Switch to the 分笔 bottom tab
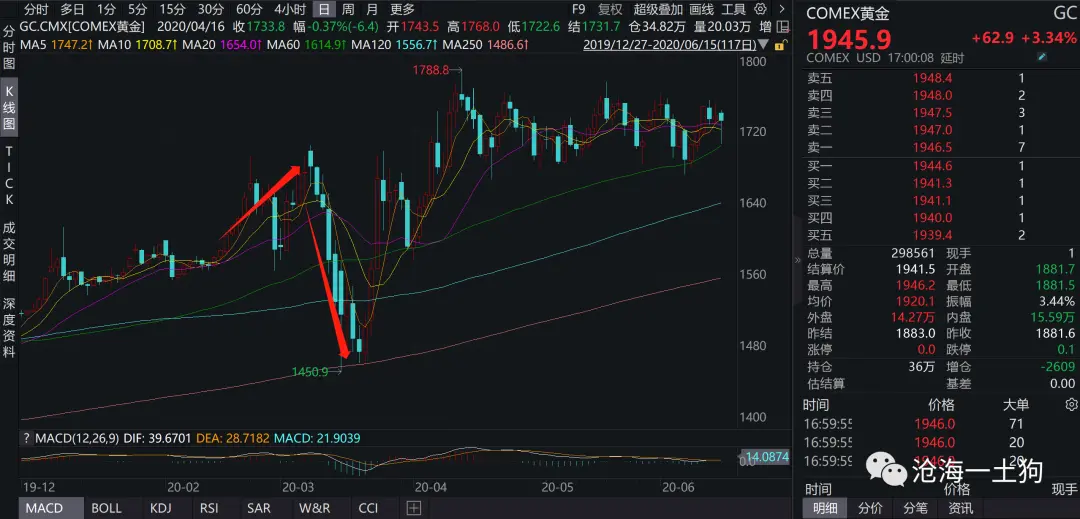 click(915, 509)
